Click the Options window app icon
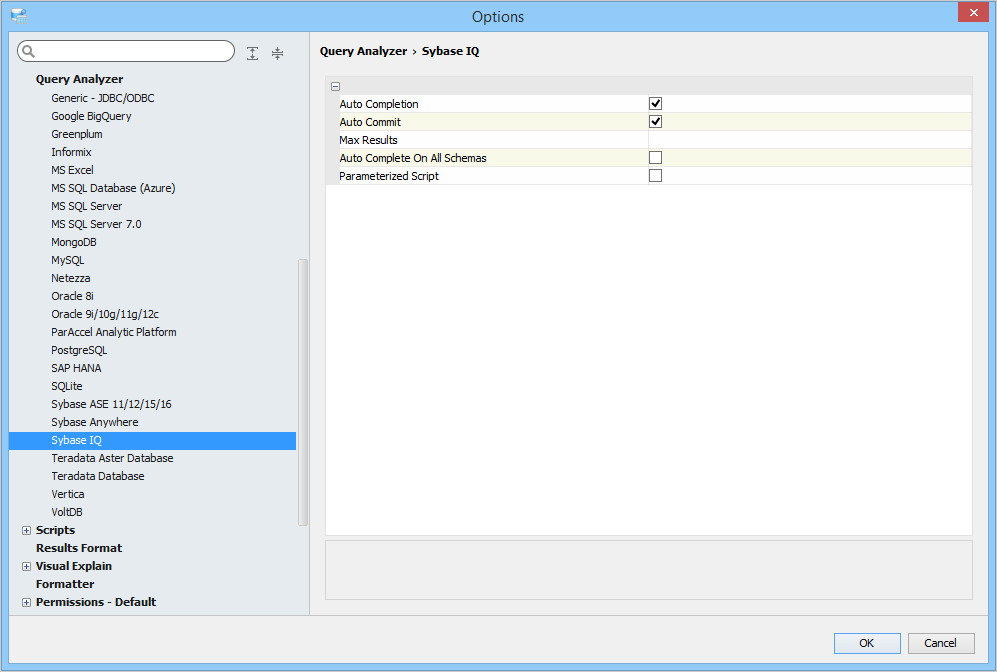This screenshot has width=997, height=672. (x=18, y=16)
